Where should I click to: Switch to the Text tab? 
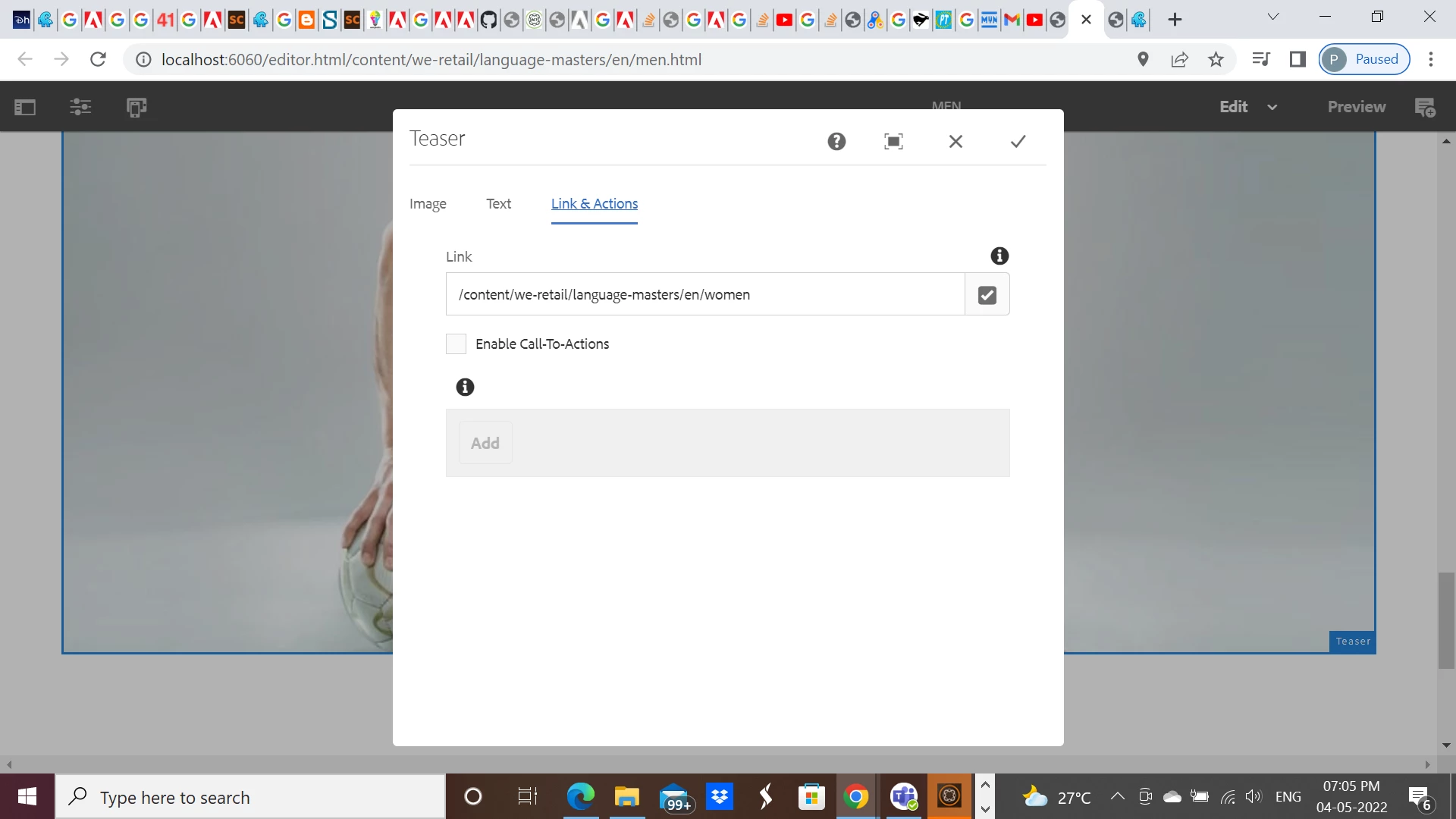point(498,204)
